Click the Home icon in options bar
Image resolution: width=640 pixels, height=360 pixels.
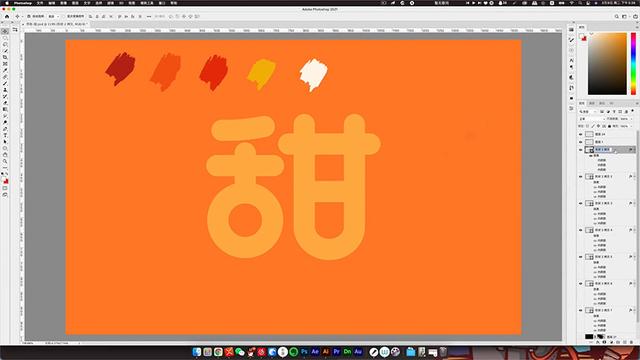7,16
